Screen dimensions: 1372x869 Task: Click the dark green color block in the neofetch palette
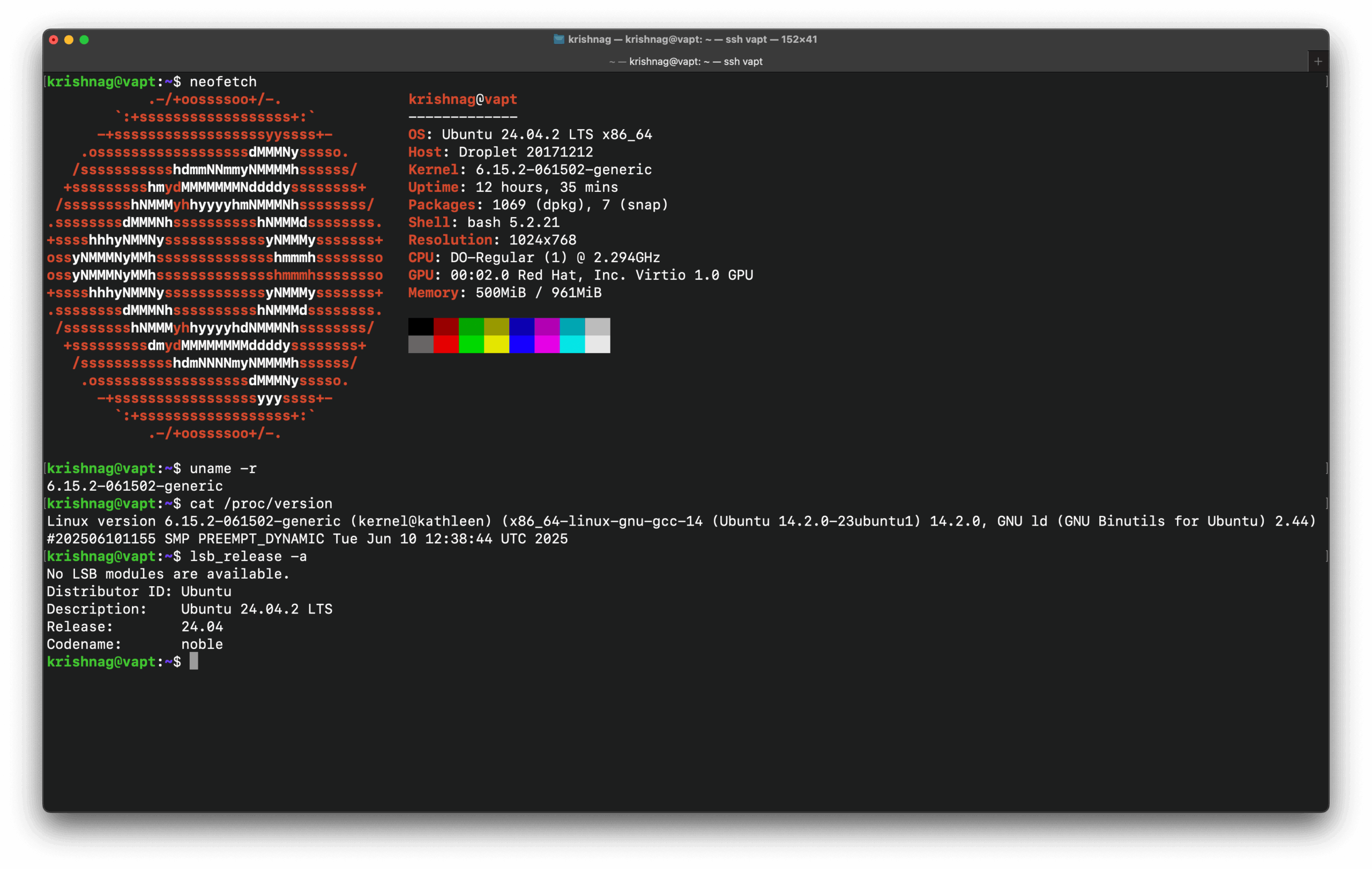[472, 327]
